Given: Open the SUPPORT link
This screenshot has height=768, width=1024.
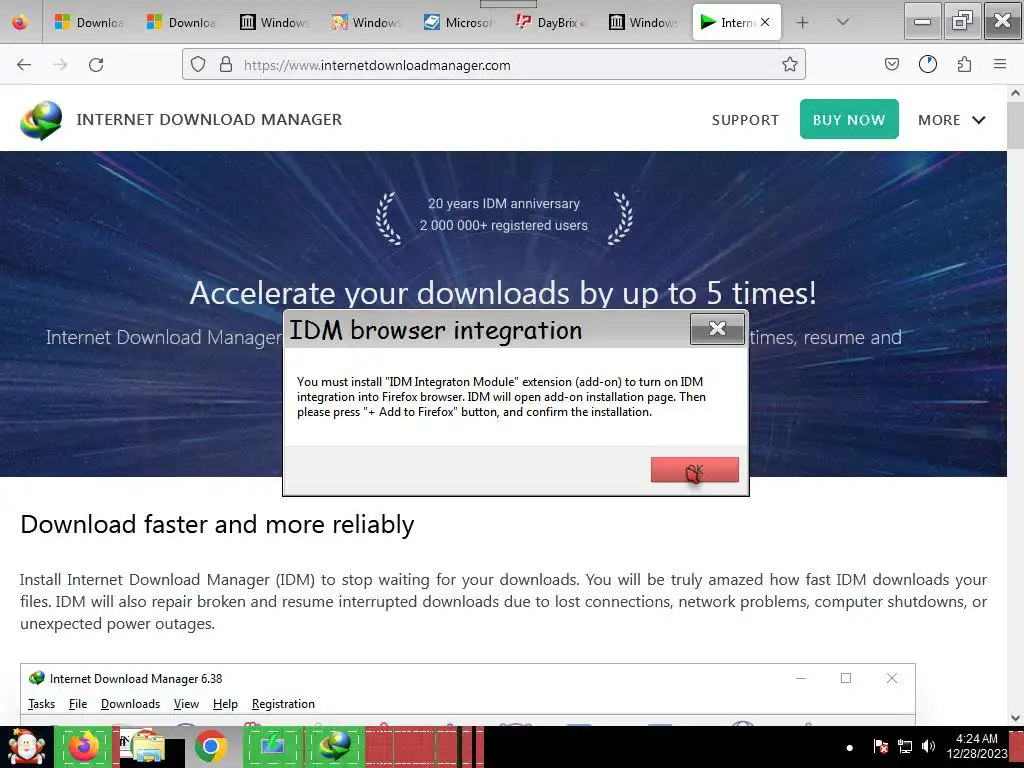Looking at the screenshot, I should pyautogui.click(x=745, y=120).
